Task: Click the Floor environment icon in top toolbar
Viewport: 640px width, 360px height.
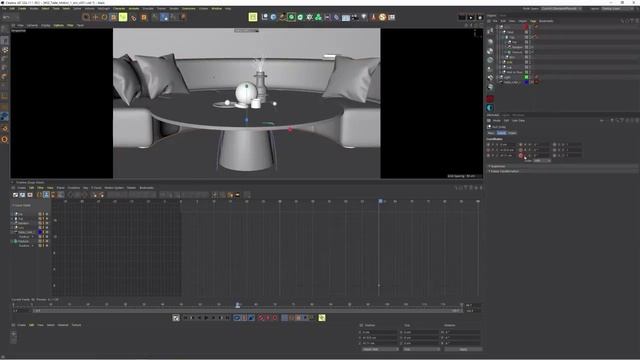Action: (x=346, y=17)
